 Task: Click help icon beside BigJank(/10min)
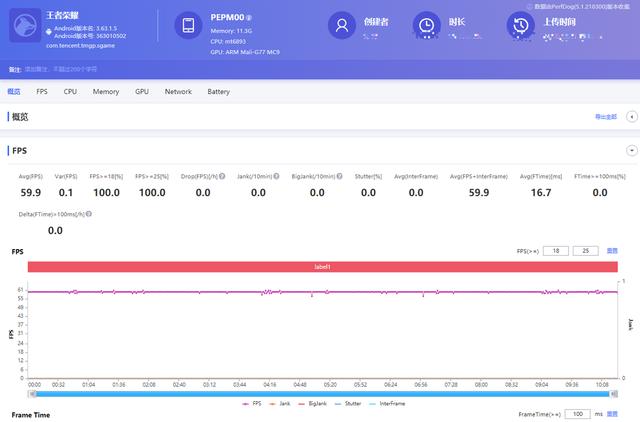point(339,176)
